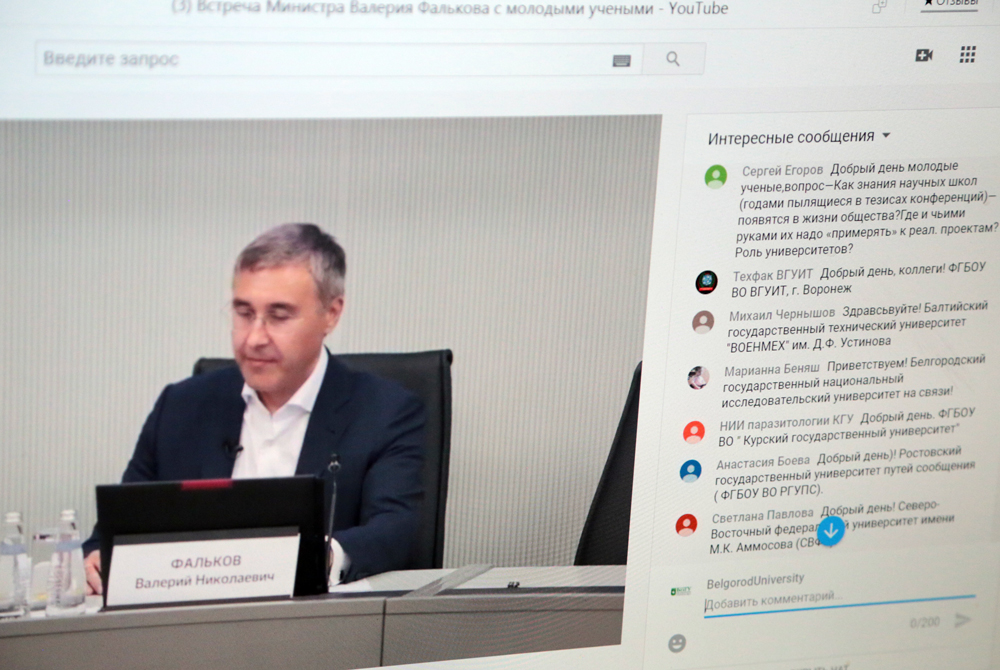Image resolution: width=1000 pixels, height=670 pixels.
Task: Open the emoji picker smiley icon
Action: 677,643
